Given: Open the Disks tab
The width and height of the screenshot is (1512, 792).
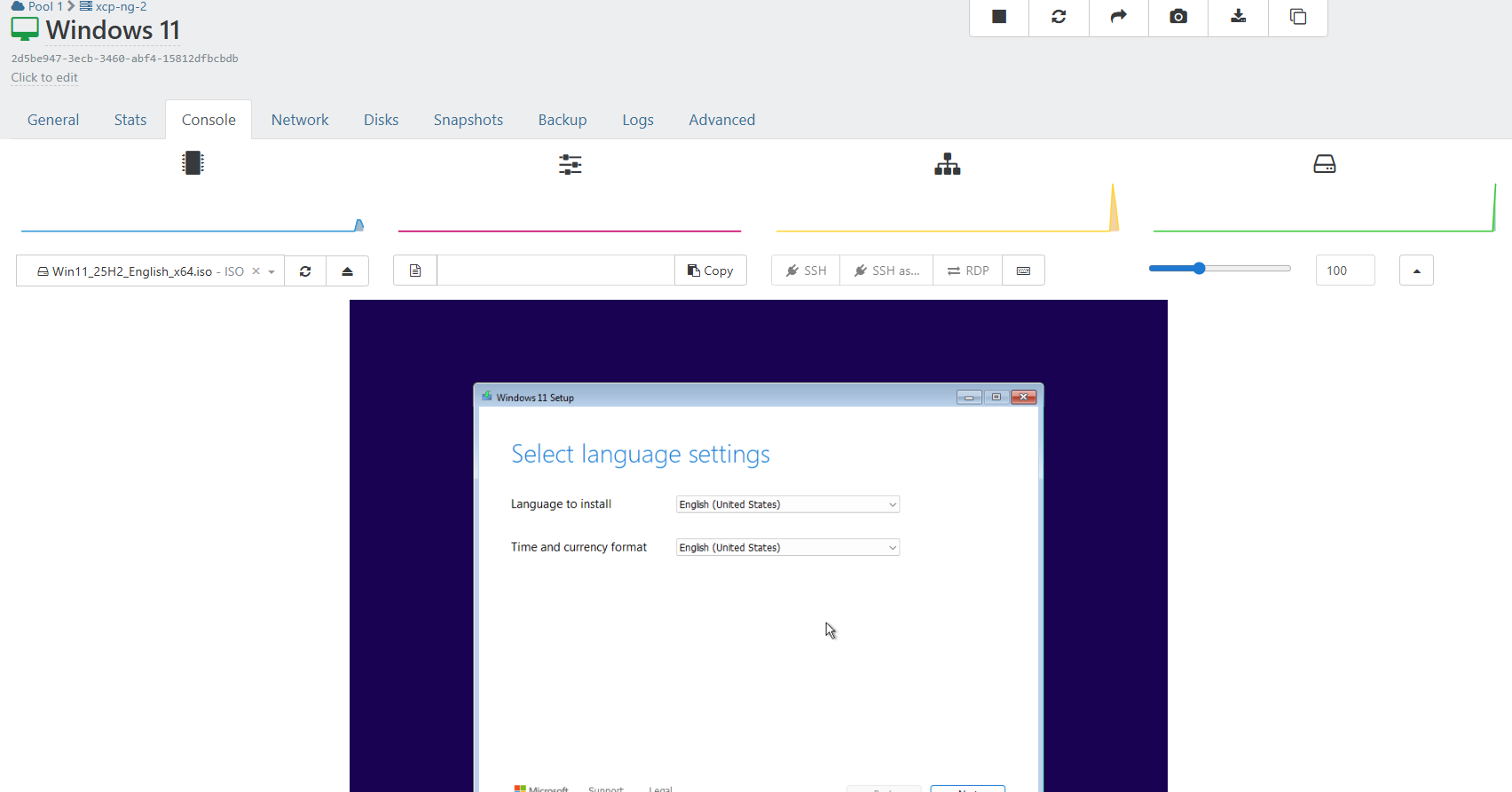Looking at the screenshot, I should point(381,120).
